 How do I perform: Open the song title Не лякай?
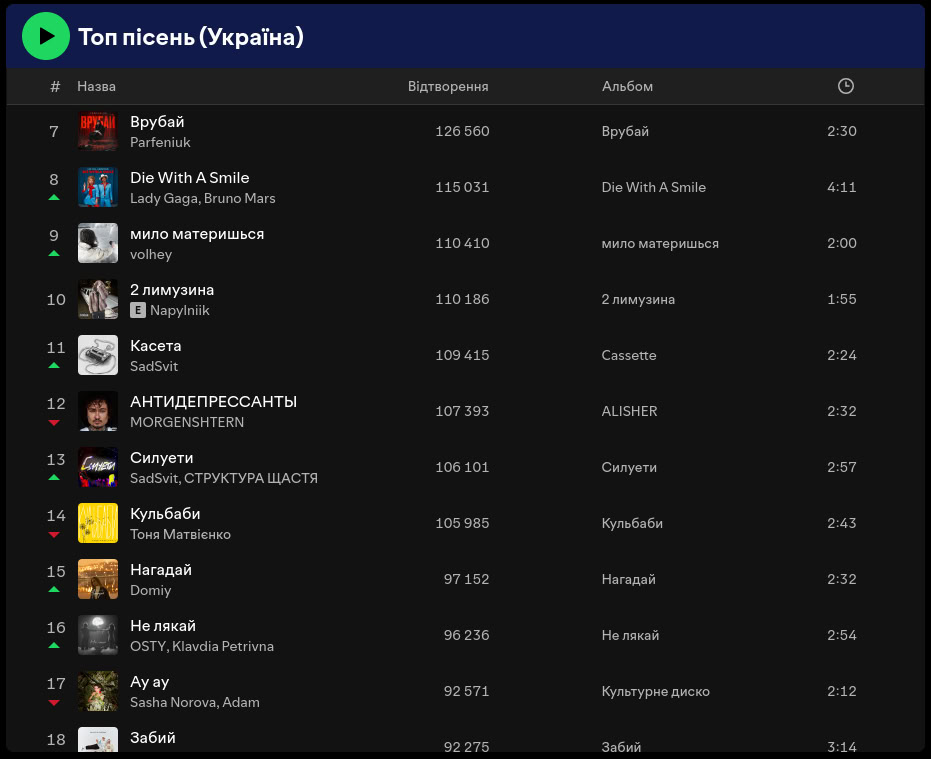tap(163, 626)
